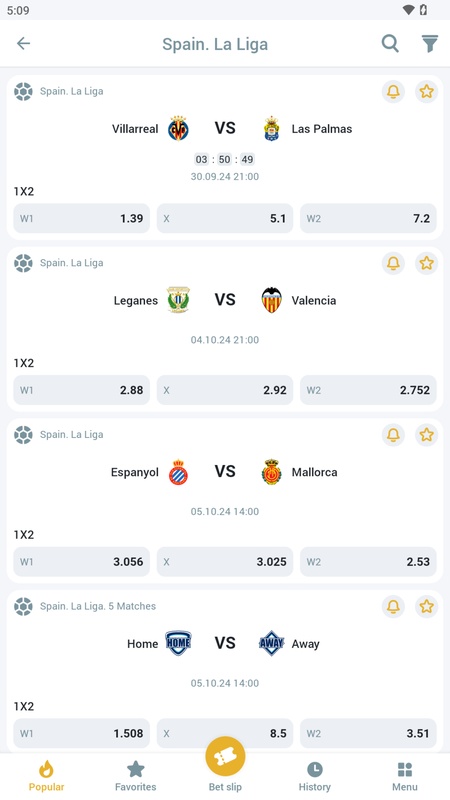450x800 pixels.
Task: Toggle notification bell for Espanyol vs Mallorca
Action: point(393,435)
